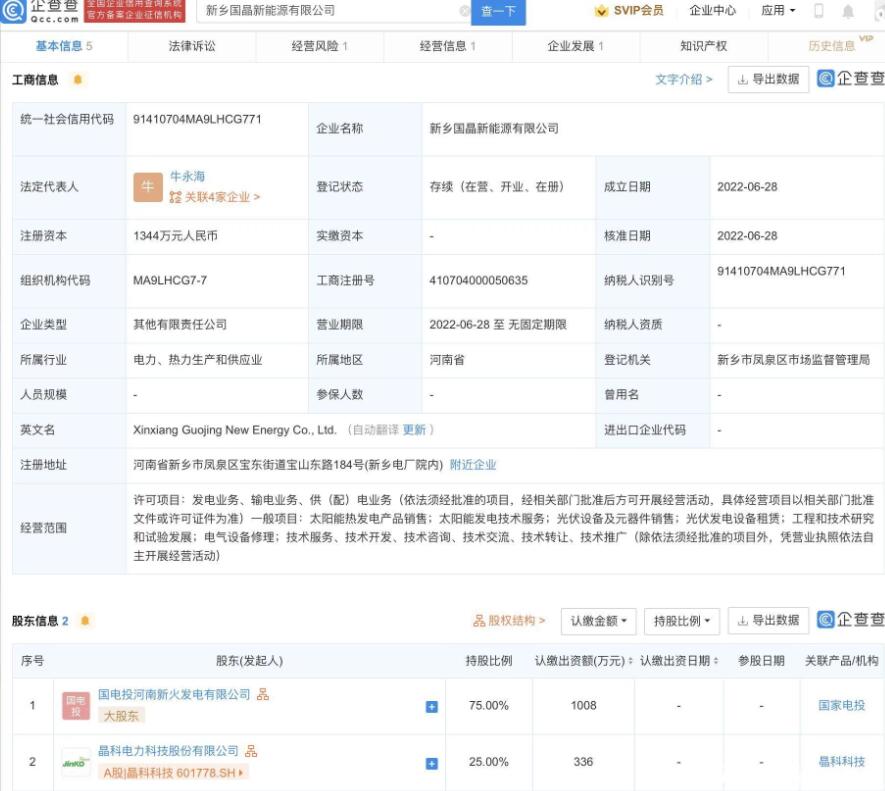
Task: Click the bell icon beside 工商信息
Action: (x=77, y=80)
